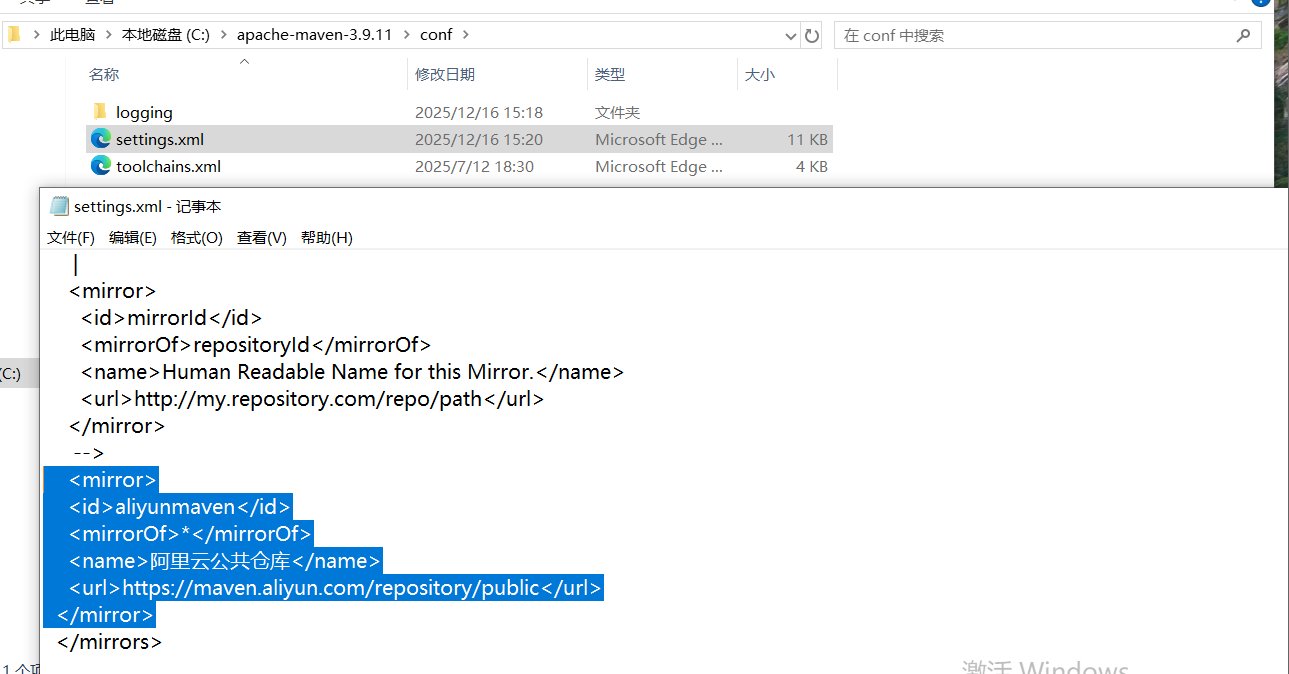This screenshot has width=1289, height=674.
Task: Click the comment end marker -->
Action: [88, 453]
